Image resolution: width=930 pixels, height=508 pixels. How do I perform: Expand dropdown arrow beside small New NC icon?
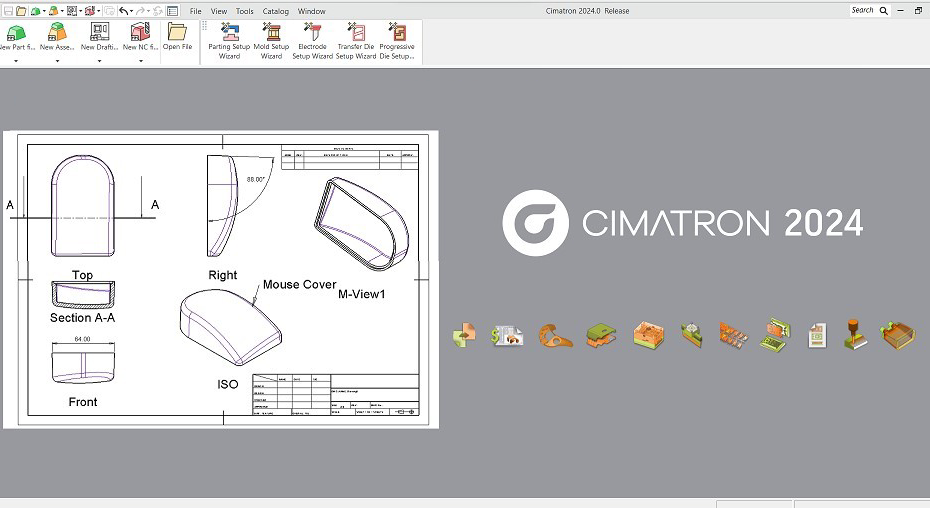pos(98,11)
